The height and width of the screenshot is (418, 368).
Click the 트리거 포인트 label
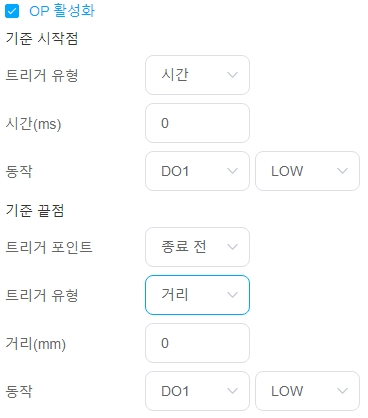pos(49,247)
